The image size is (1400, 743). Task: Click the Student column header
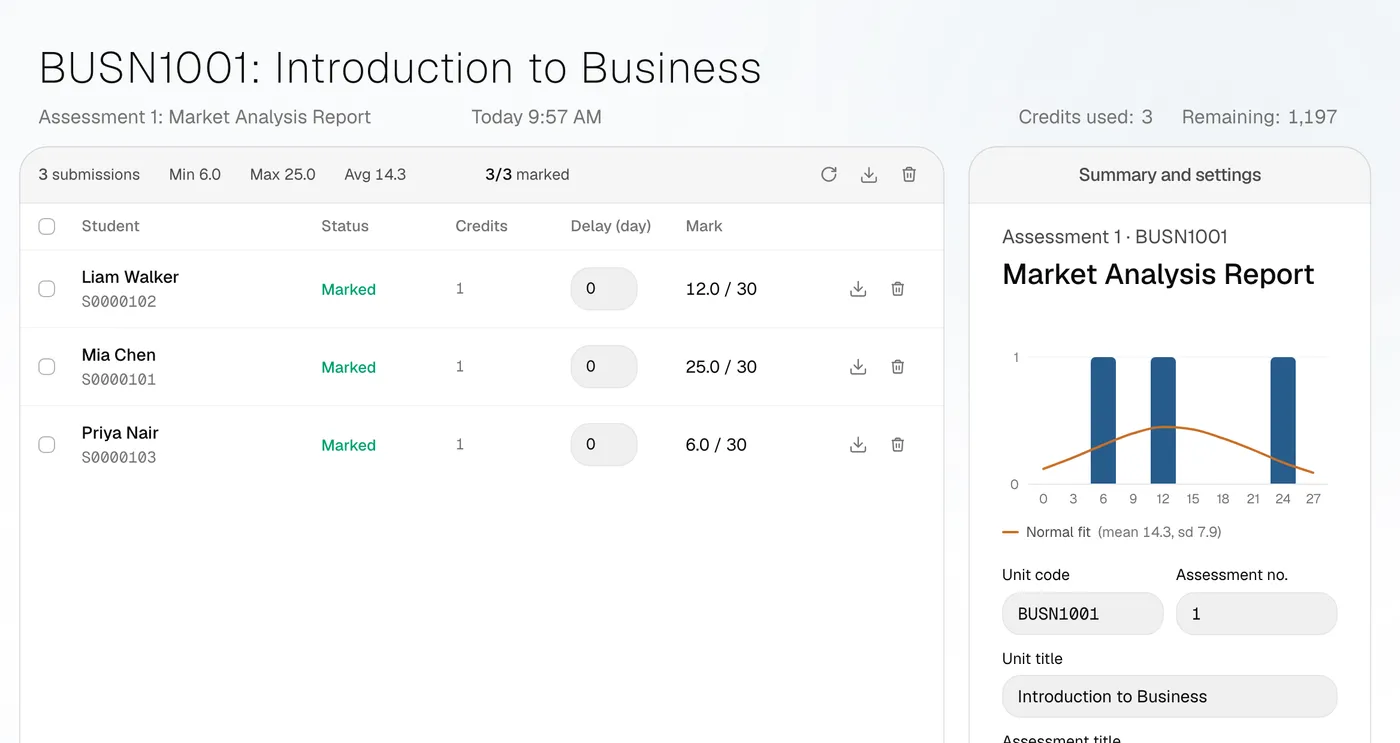point(111,226)
